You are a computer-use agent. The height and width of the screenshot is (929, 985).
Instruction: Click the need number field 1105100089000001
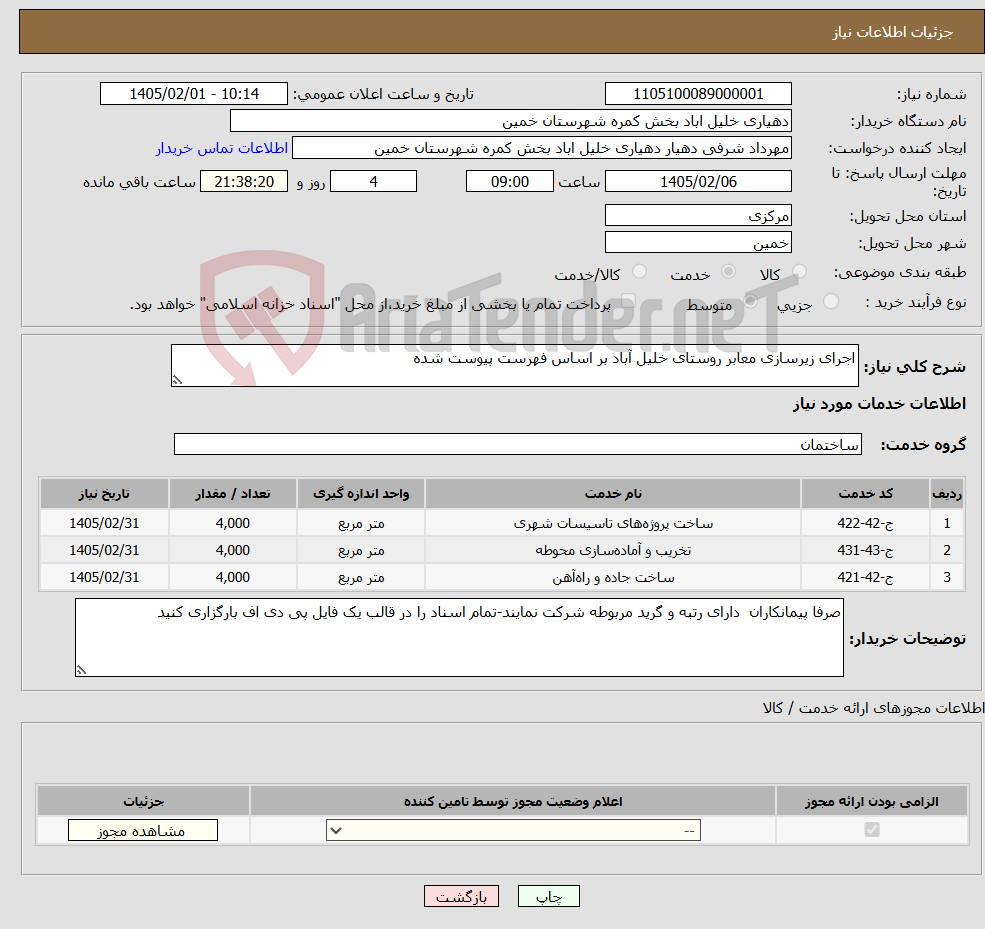698,94
